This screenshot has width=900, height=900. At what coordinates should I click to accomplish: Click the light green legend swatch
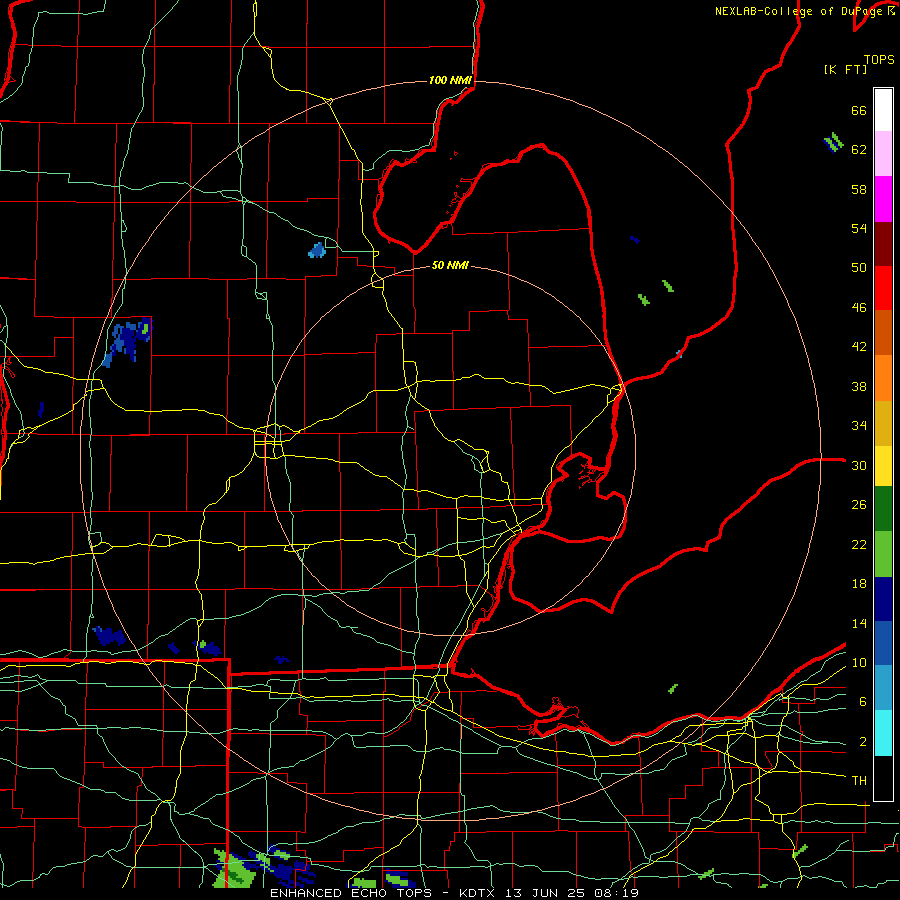point(883,554)
